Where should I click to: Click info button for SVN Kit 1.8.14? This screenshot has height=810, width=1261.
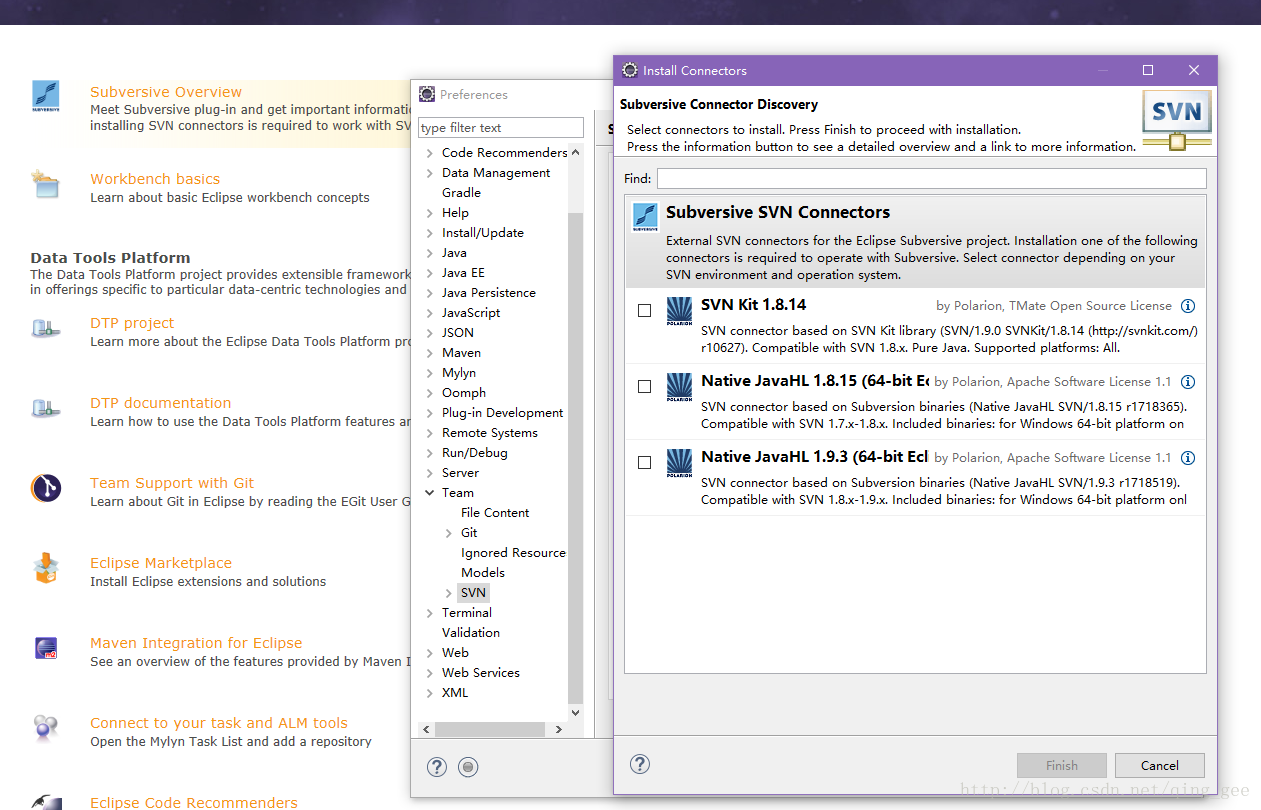(x=1188, y=306)
